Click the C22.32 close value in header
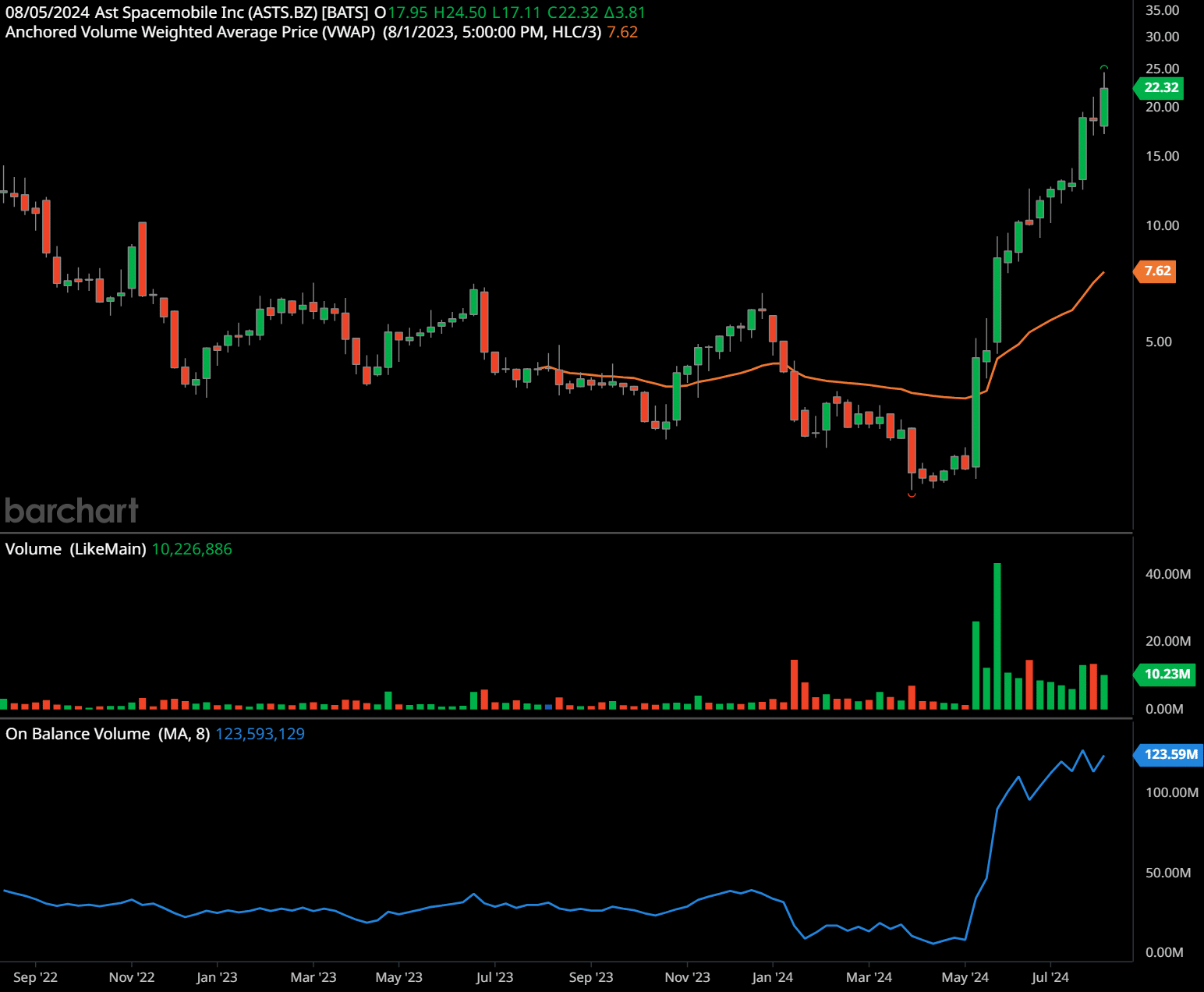 (573, 12)
